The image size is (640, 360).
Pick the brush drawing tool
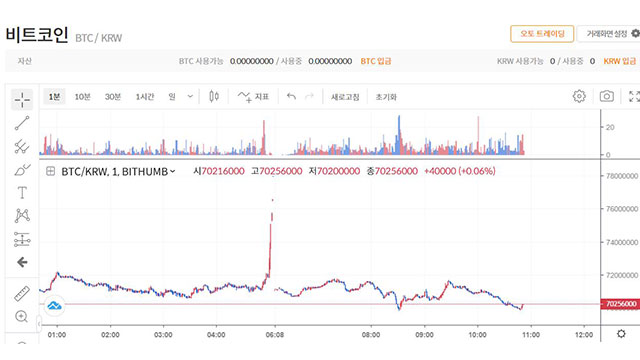pyautogui.click(x=22, y=169)
